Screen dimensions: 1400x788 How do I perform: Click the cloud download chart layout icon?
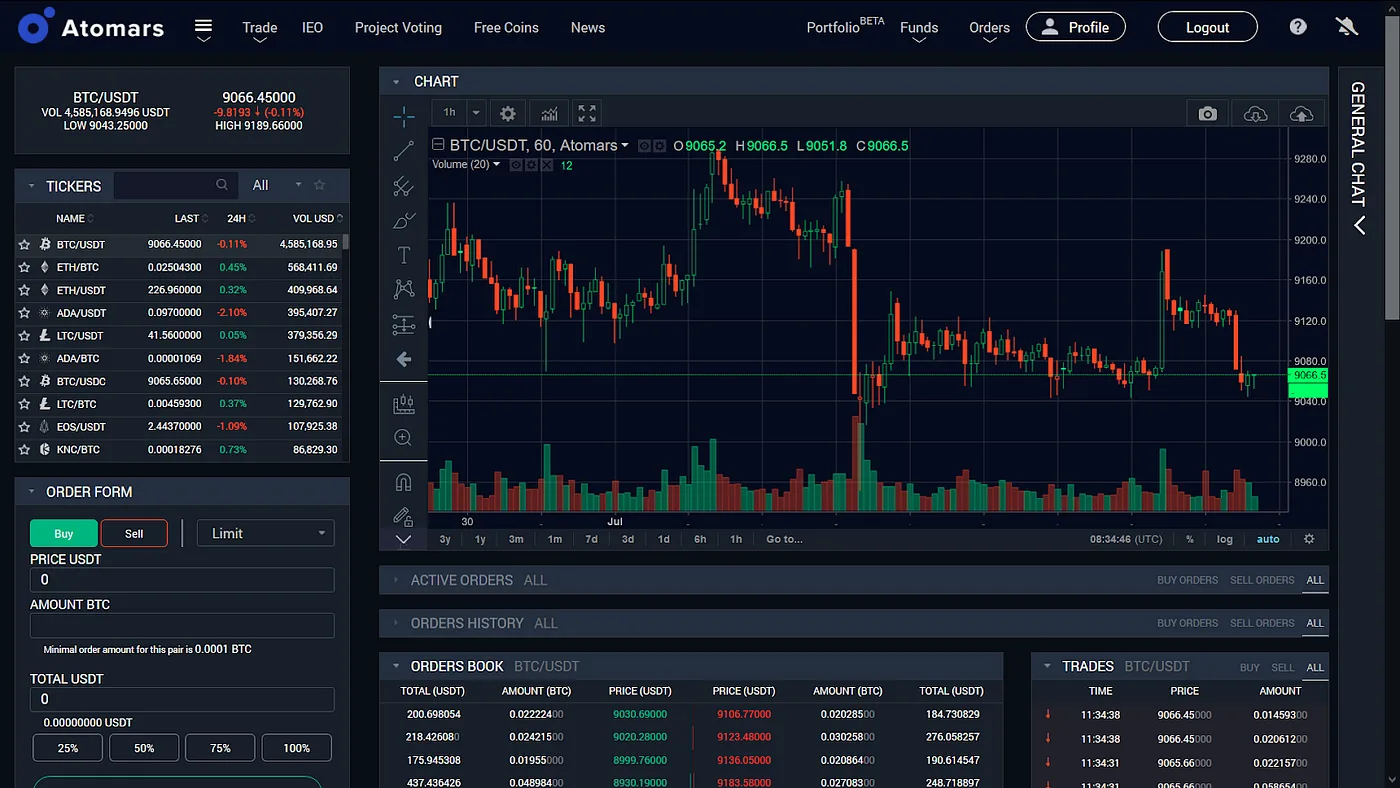(1255, 114)
